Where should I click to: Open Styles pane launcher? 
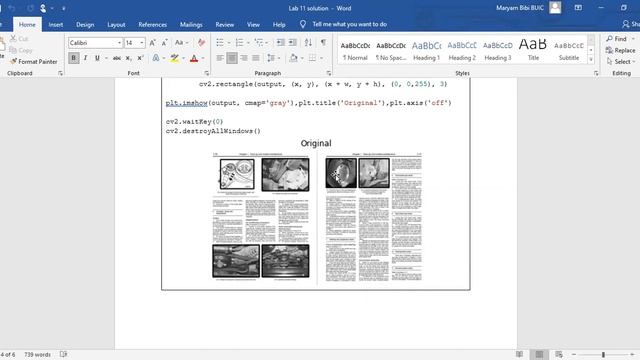(x=596, y=73)
